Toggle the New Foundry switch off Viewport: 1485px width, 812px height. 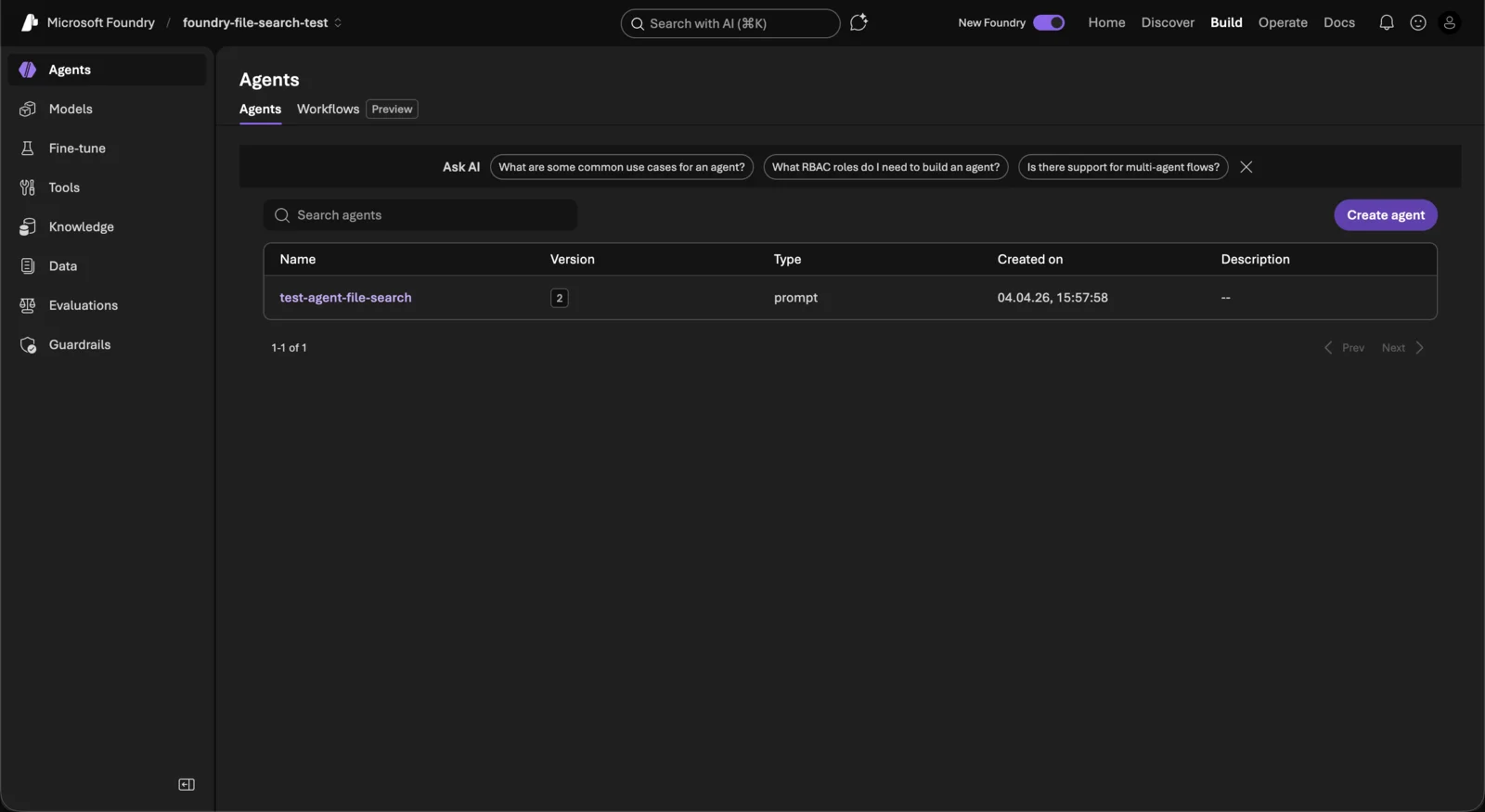pos(1049,22)
